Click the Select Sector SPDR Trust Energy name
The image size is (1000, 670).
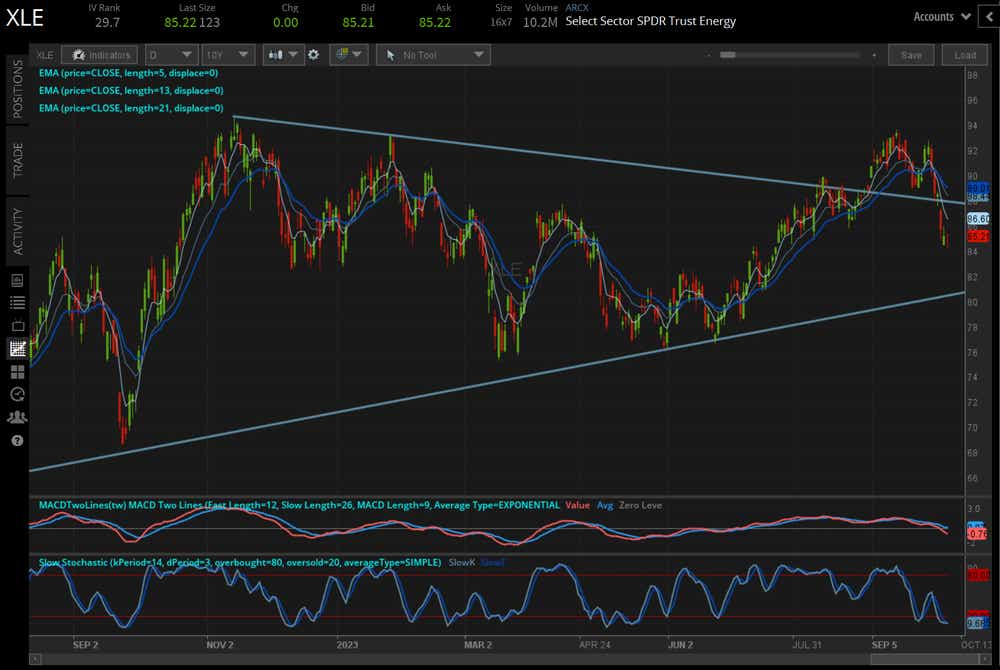point(651,21)
